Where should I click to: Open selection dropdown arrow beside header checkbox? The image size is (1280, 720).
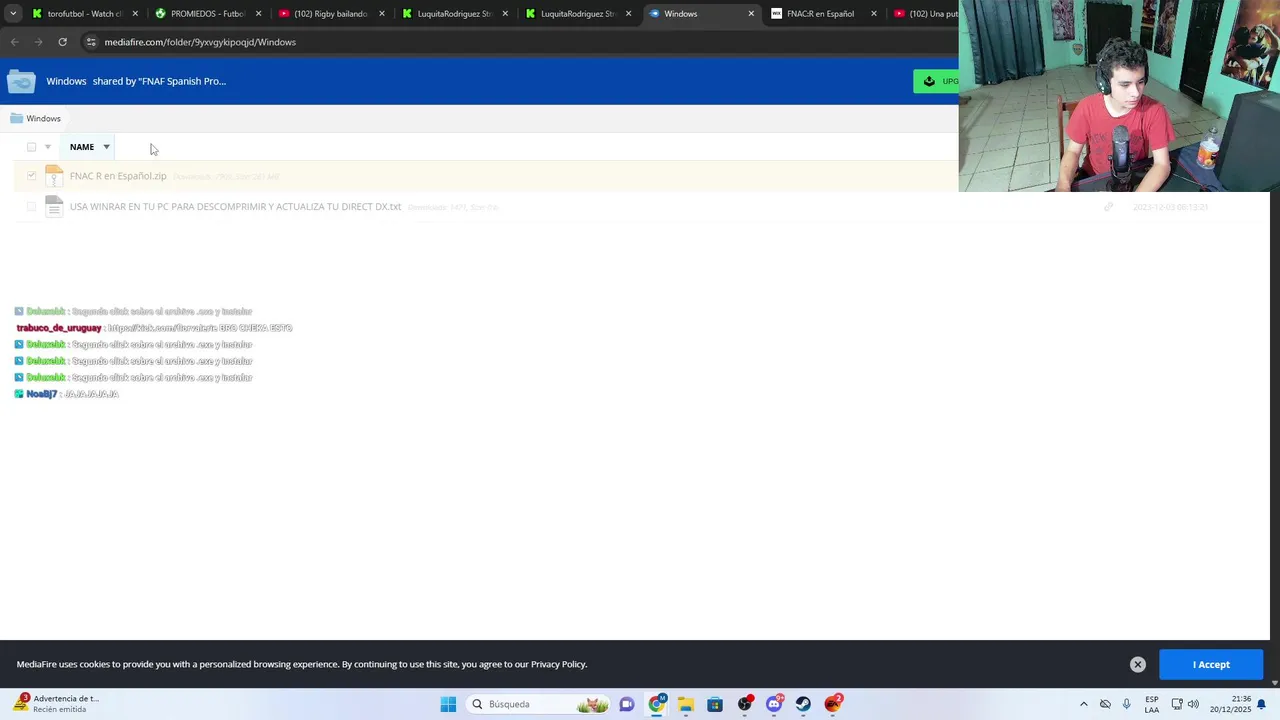(47, 147)
